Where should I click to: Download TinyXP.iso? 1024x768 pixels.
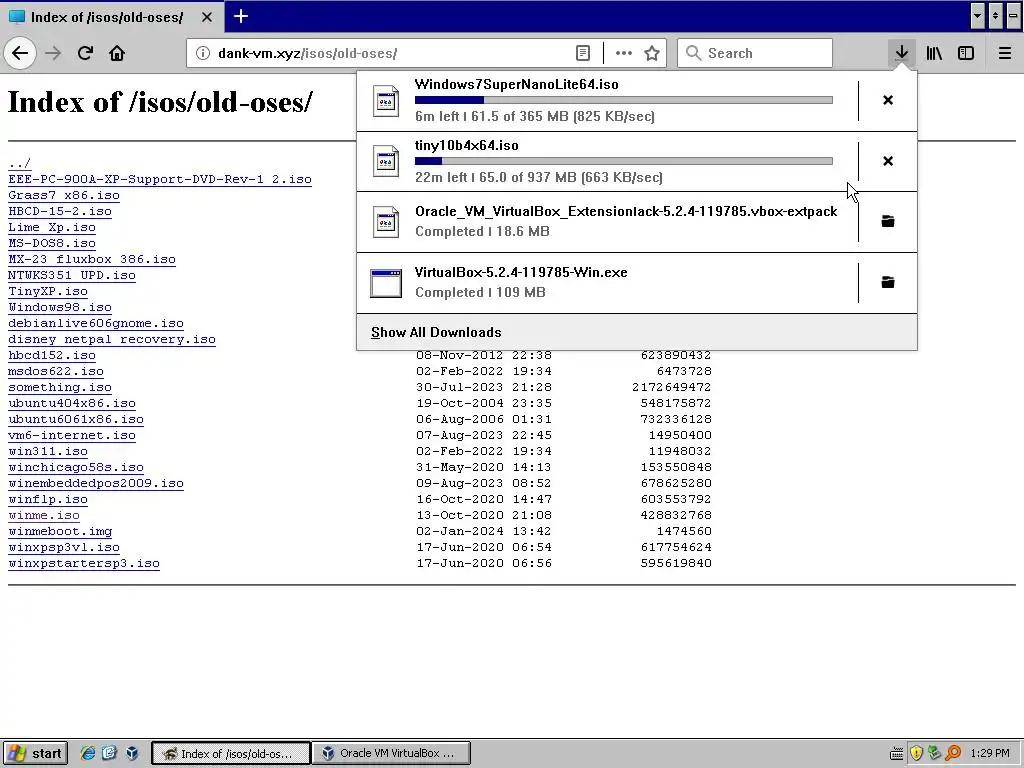click(x=48, y=291)
